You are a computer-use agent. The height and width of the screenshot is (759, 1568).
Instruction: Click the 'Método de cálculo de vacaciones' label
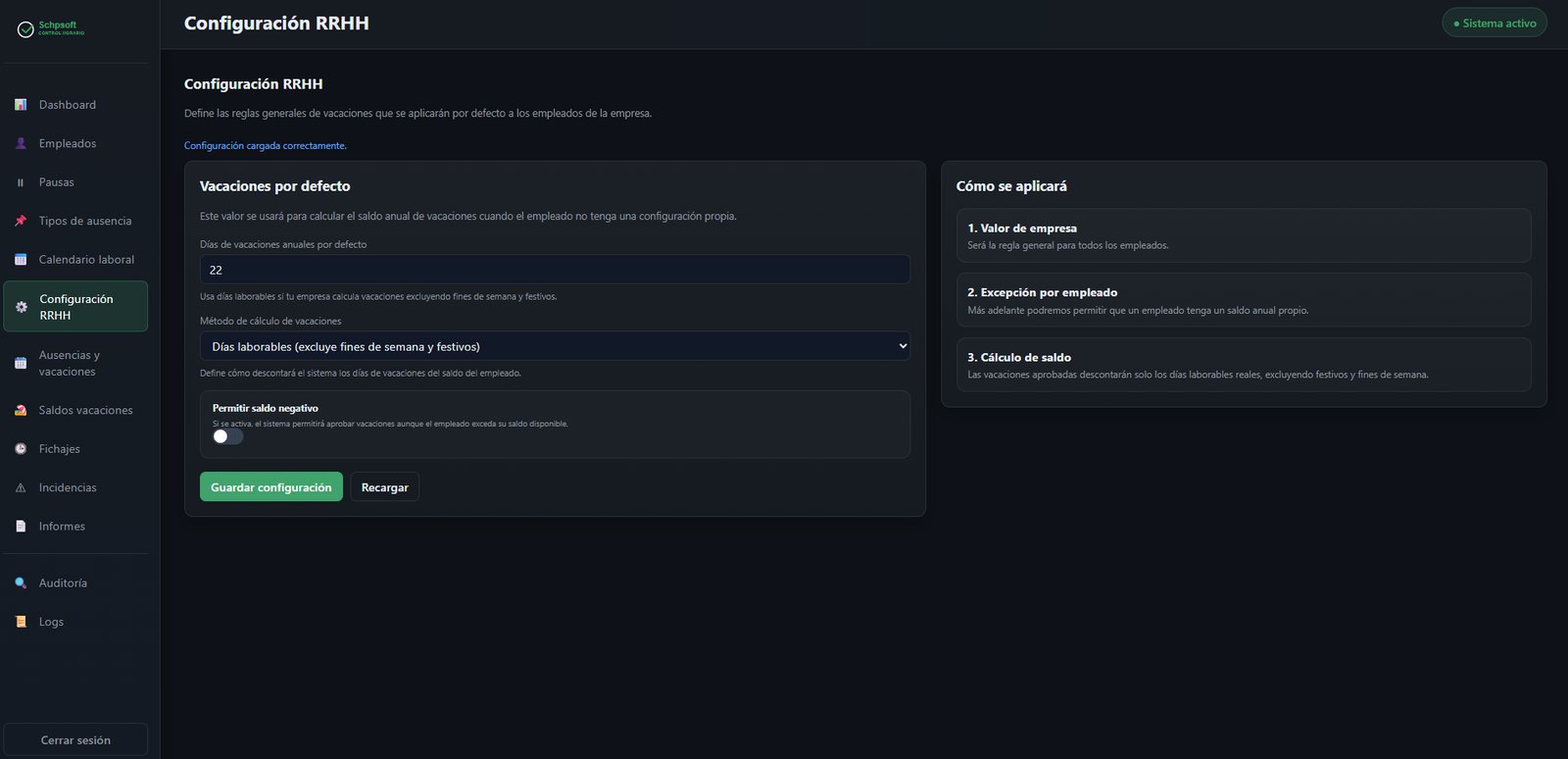tap(270, 321)
